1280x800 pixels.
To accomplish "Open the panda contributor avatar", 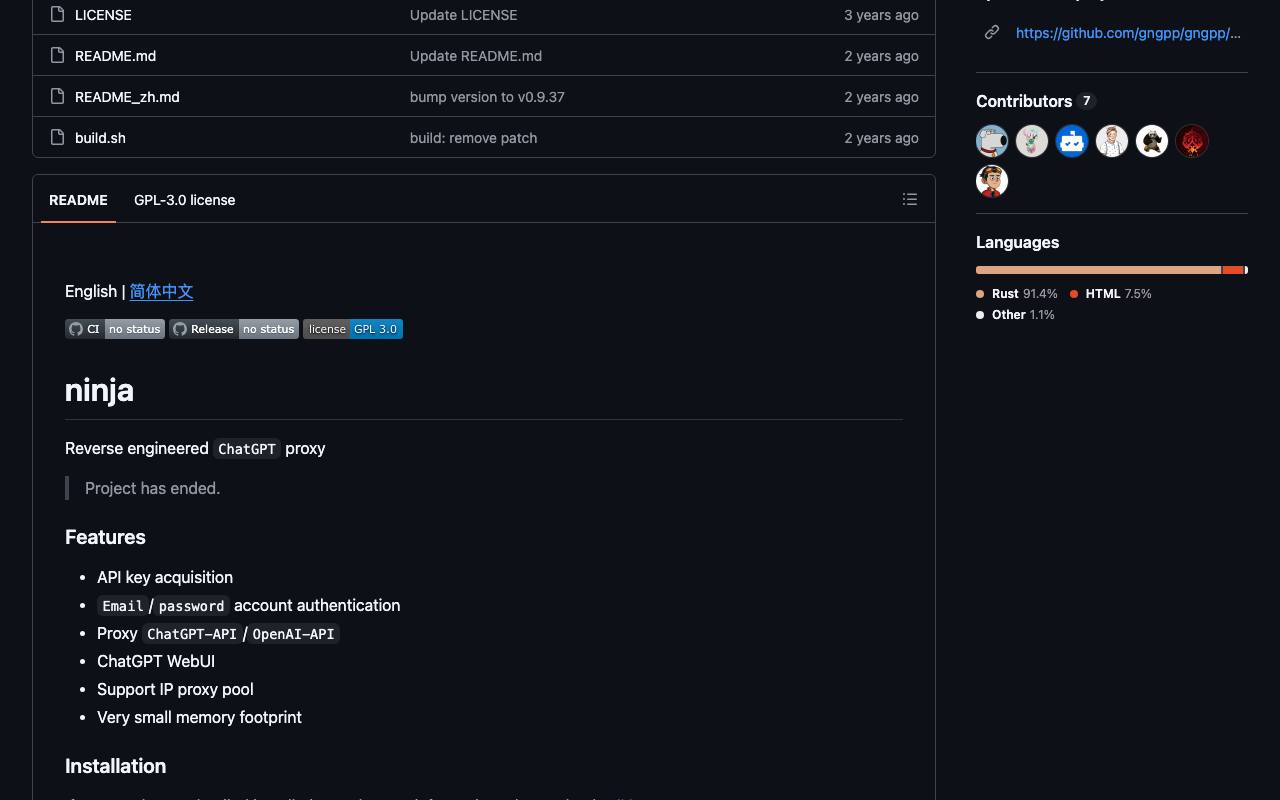I will click(1152, 141).
